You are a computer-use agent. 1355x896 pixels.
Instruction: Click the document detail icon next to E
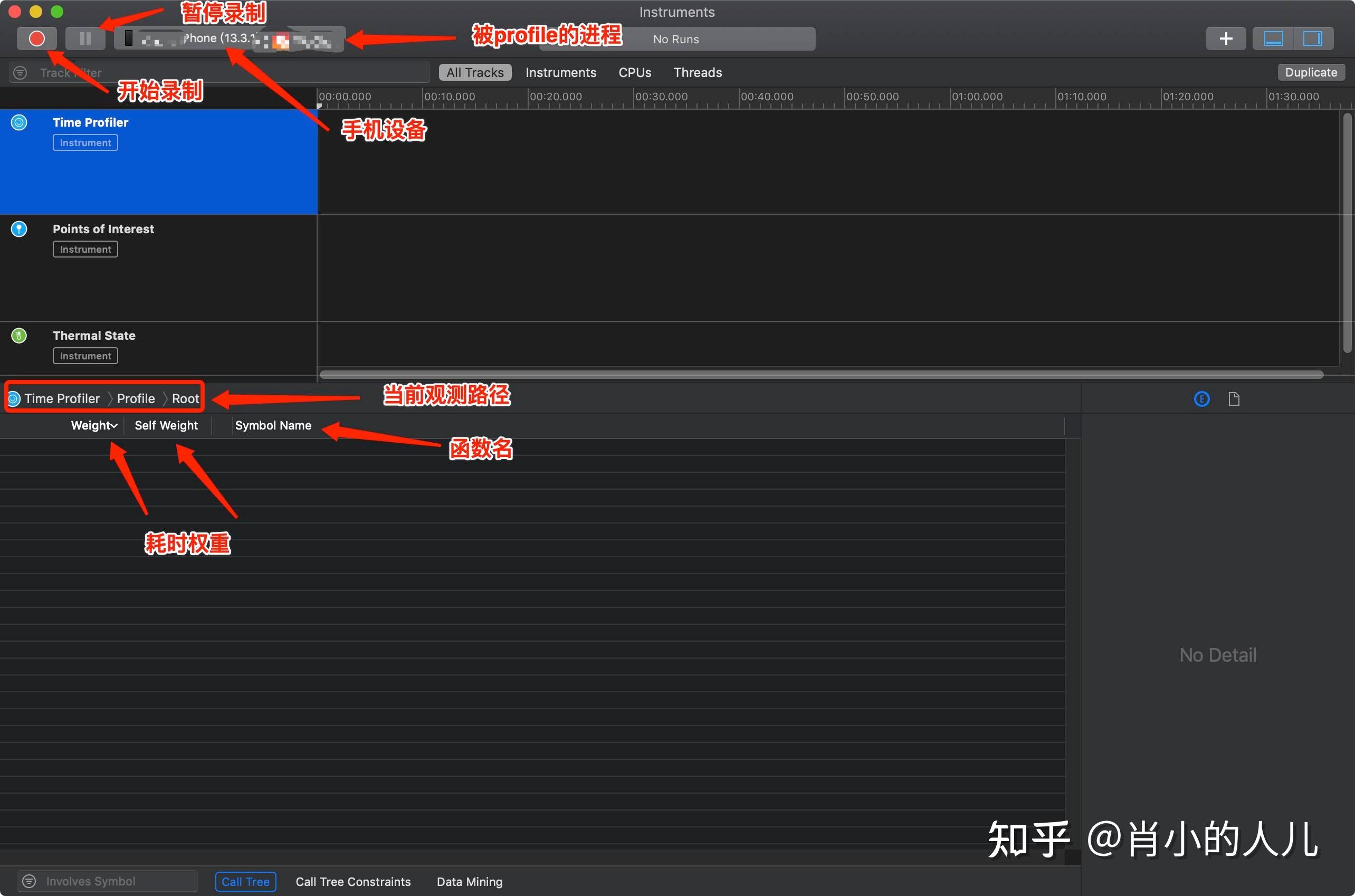(x=1234, y=398)
